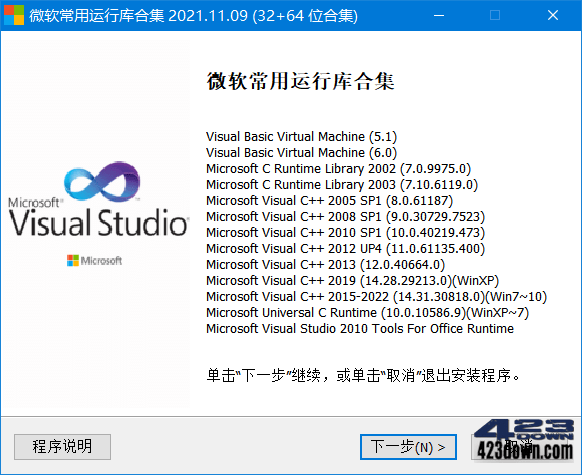Open the 程序说明 button
This screenshot has height=475, width=582.
point(62,447)
